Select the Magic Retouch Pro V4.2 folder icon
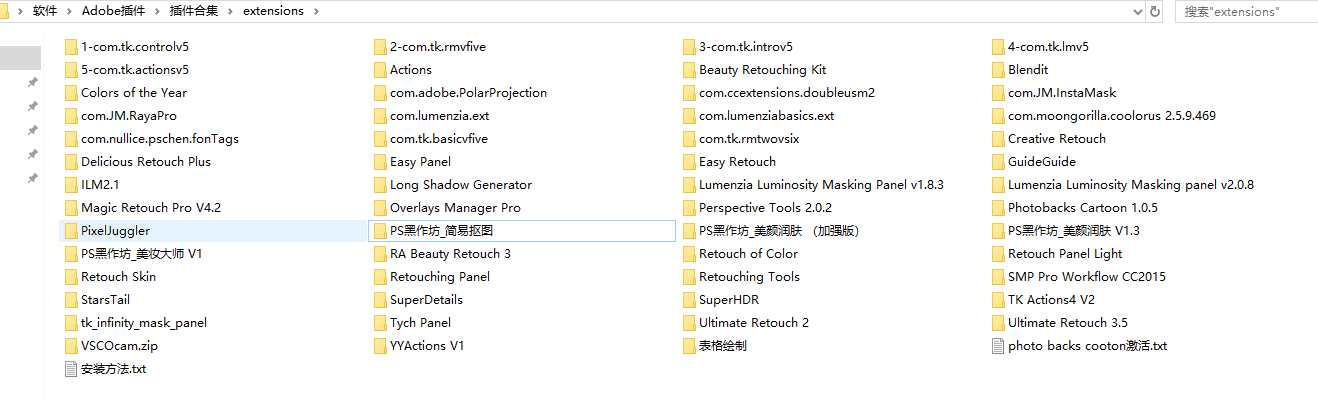1318x401 pixels. point(71,208)
